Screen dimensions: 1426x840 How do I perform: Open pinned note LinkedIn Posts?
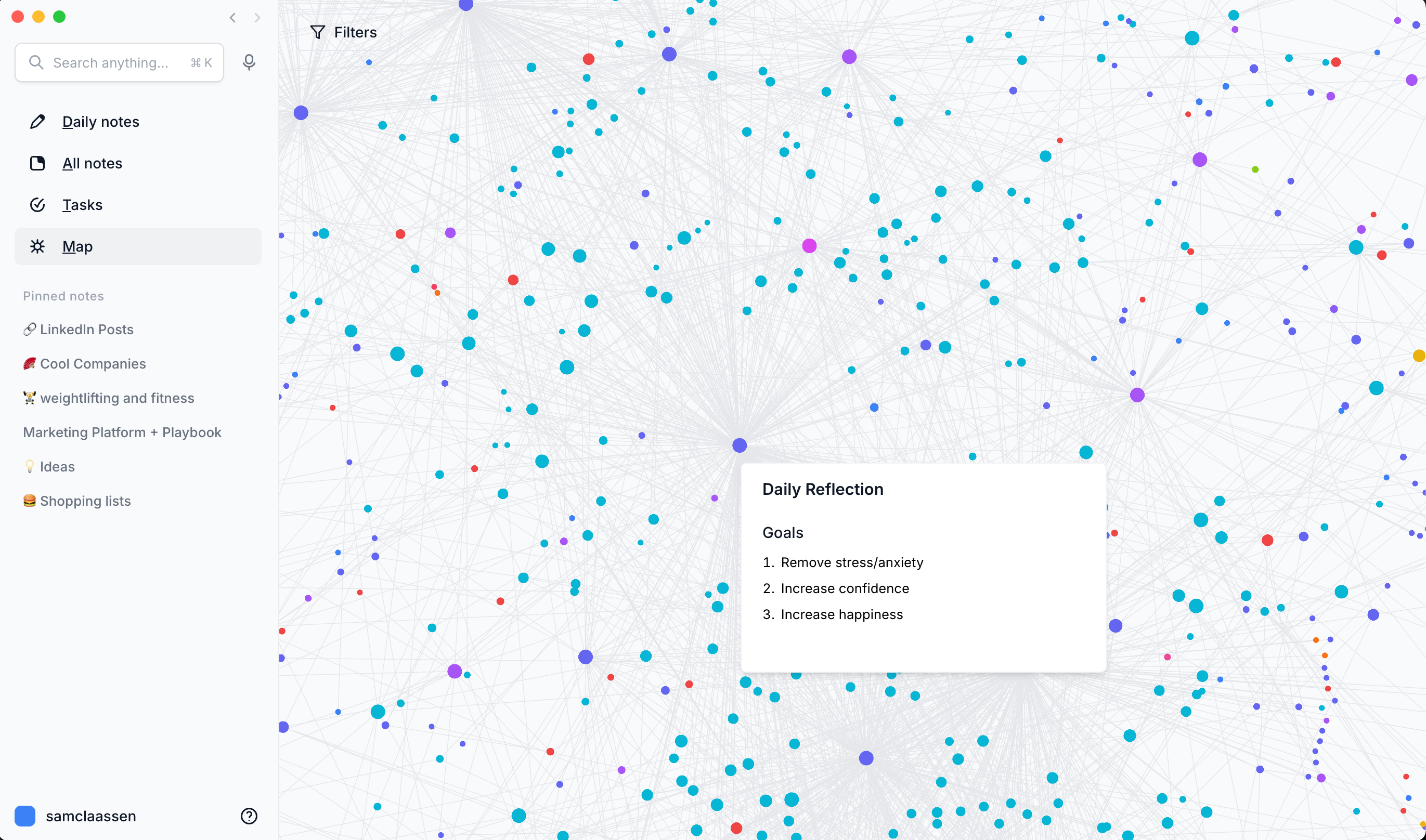(x=87, y=330)
